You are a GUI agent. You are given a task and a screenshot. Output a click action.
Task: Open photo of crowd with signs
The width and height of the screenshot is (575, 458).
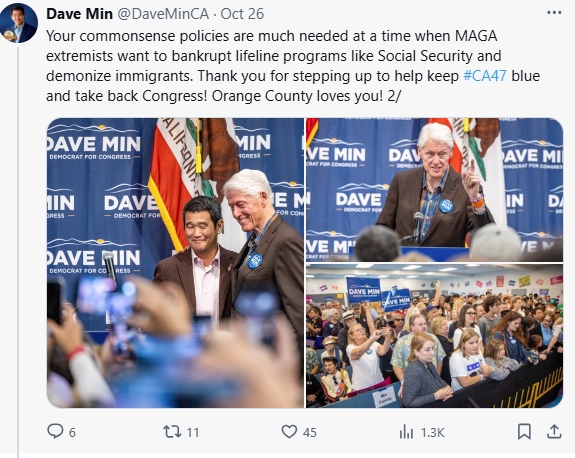pyautogui.click(x=435, y=336)
